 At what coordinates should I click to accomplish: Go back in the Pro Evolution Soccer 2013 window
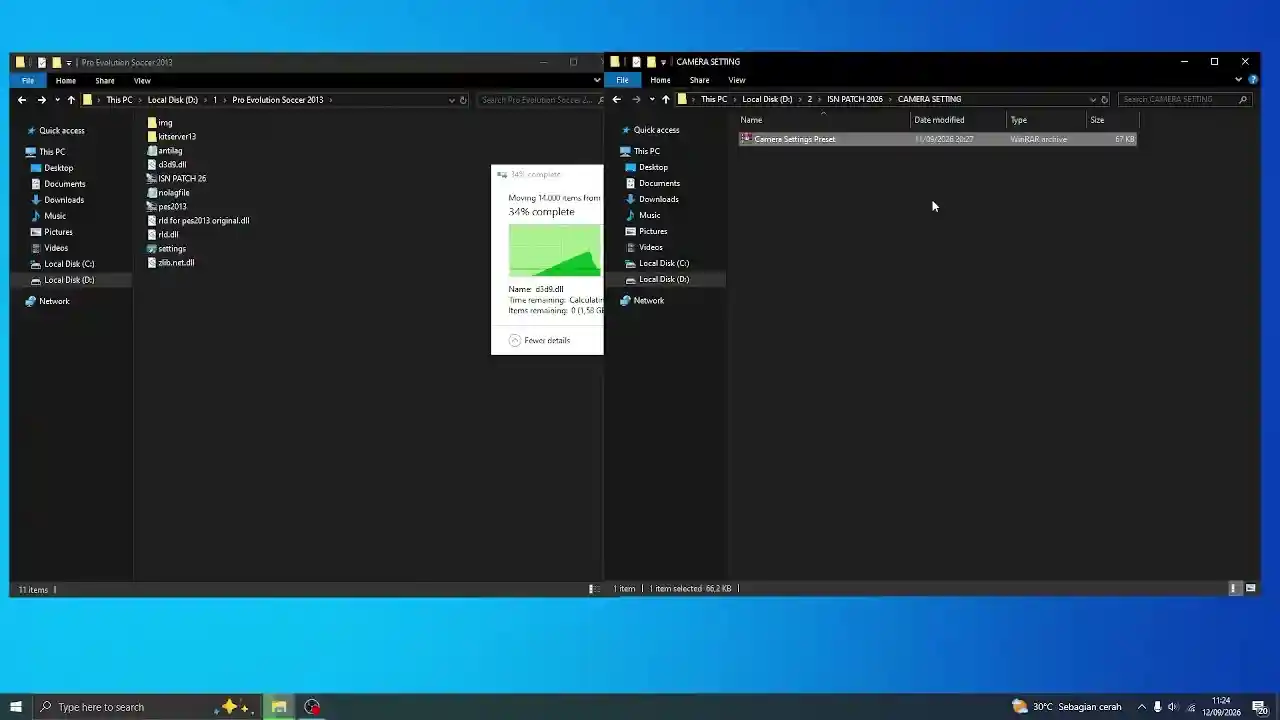click(22, 100)
